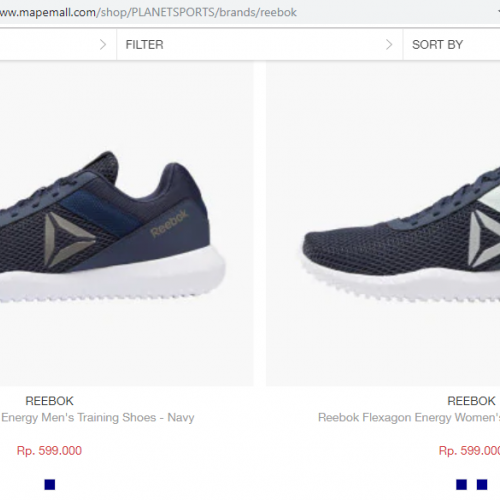Select navy color swatch under Men's Training Shoes

(x=50, y=484)
